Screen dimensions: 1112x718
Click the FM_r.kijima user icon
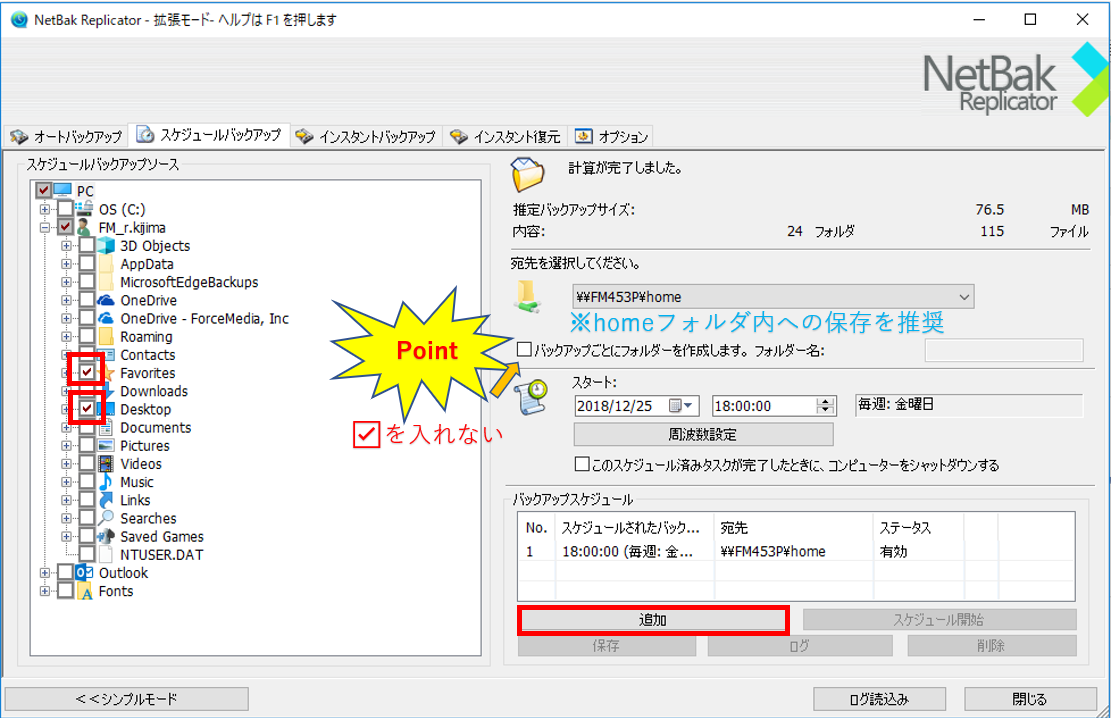tap(84, 228)
